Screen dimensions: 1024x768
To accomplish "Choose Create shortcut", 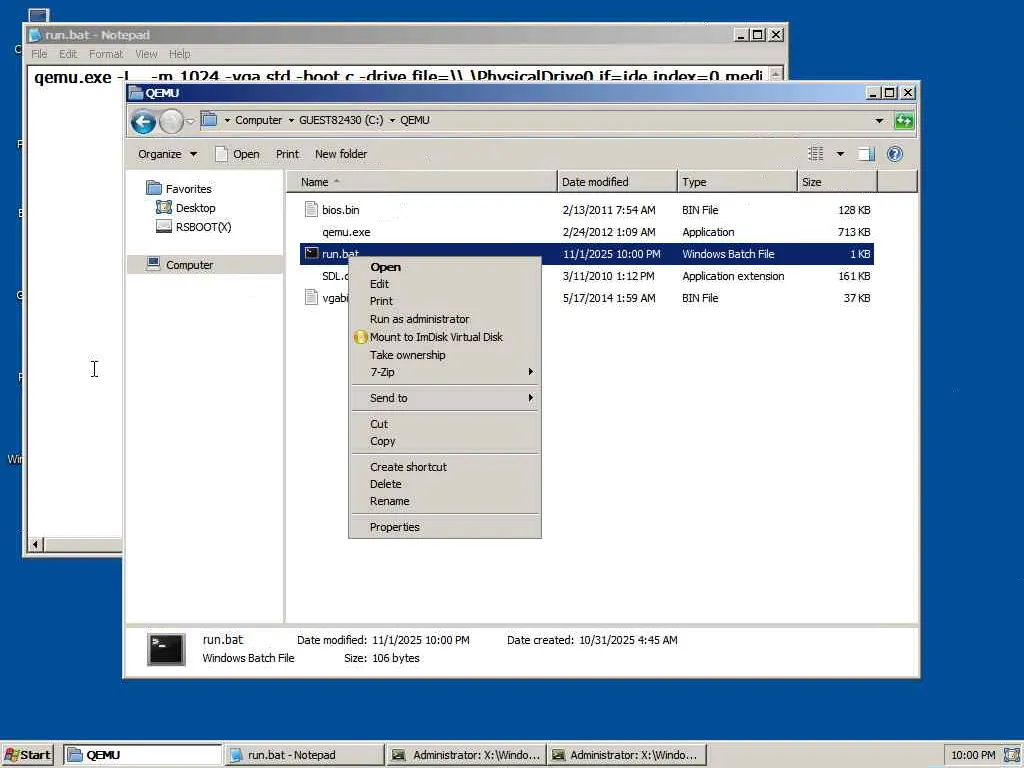I will pyautogui.click(x=445, y=467).
